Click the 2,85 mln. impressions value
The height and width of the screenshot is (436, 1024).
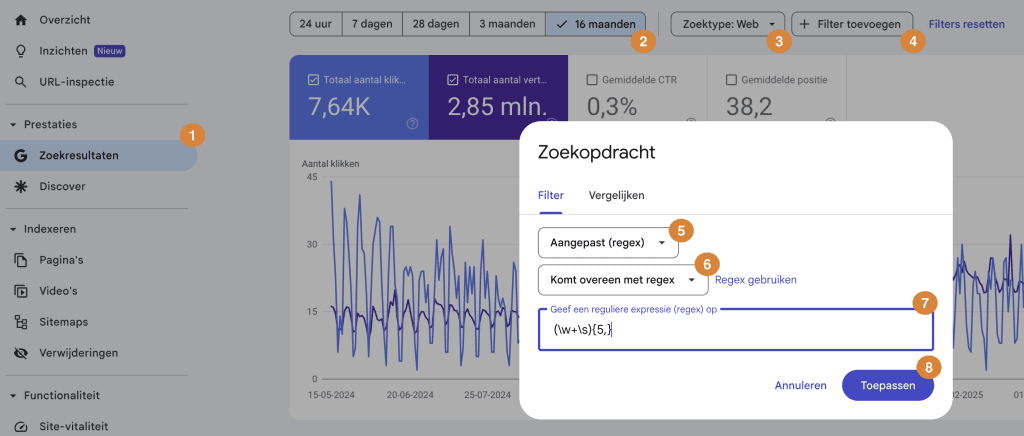[x=497, y=107]
